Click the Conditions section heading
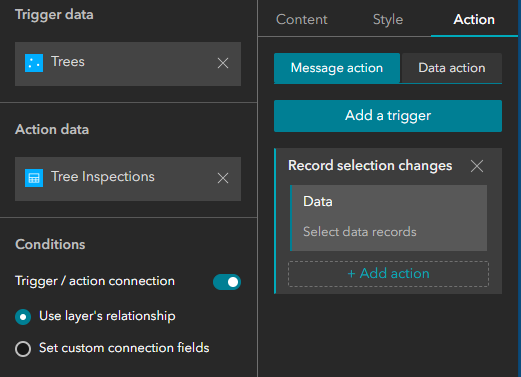The height and width of the screenshot is (377, 521). pyautogui.click(x=50, y=244)
